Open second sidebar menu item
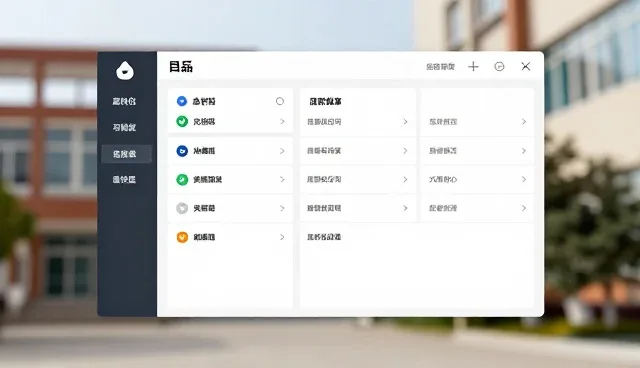 (124, 127)
